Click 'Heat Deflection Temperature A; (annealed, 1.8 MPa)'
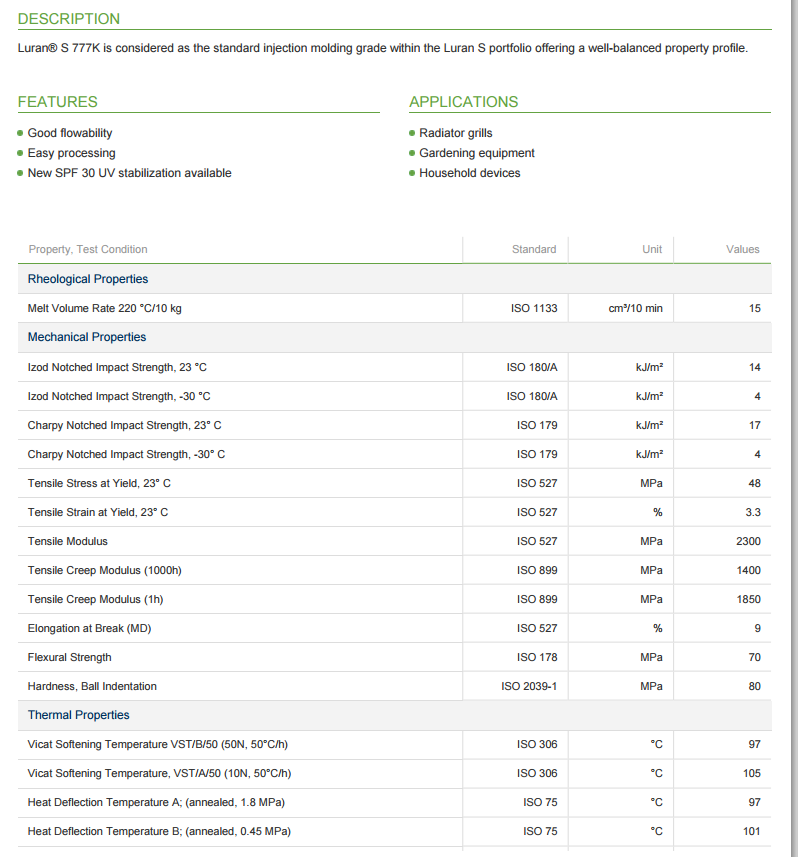The height and width of the screenshot is (857, 798). coord(156,802)
